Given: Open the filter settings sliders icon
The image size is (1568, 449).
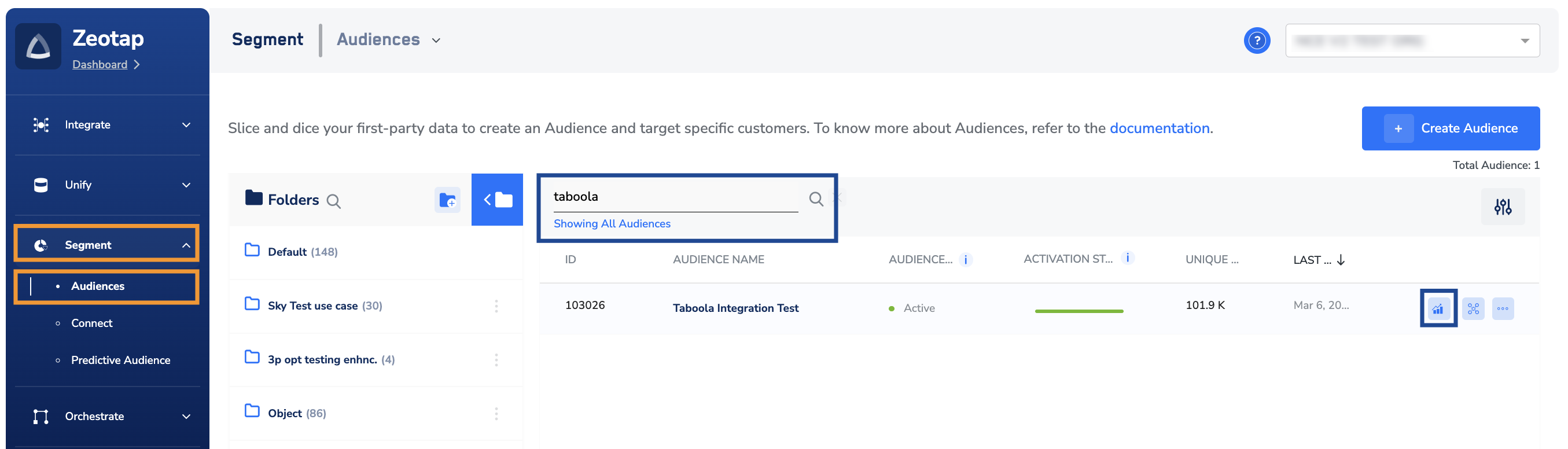Looking at the screenshot, I should 1502,207.
